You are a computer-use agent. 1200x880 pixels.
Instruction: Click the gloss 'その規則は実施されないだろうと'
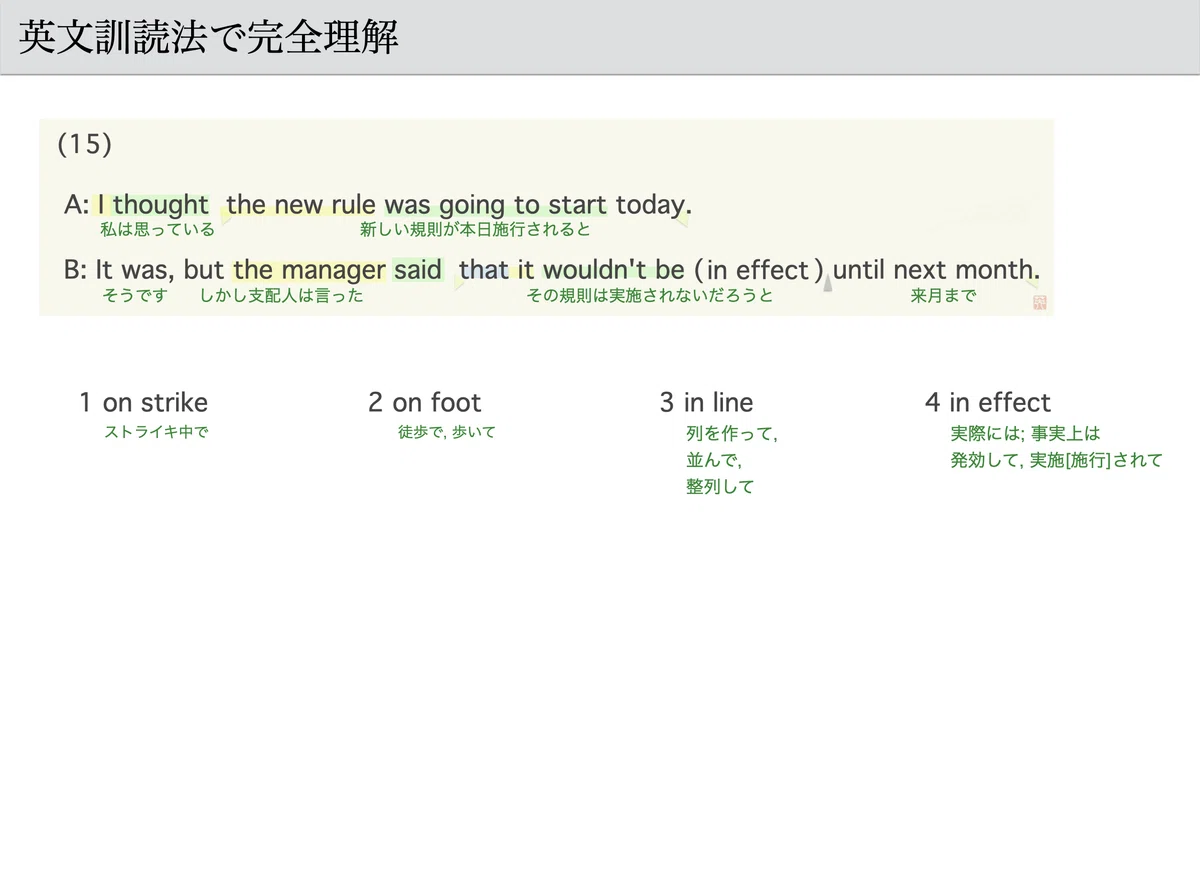(x=650, y=295)
